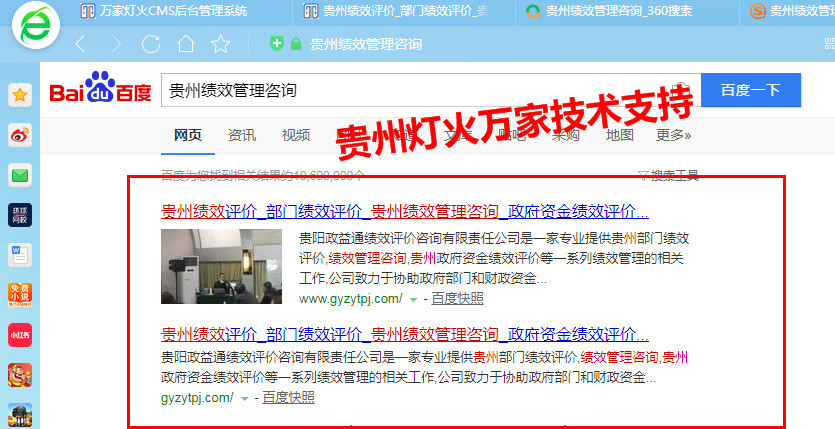
Task: Expand the 更多» search categories
Action: (x=673, y=135)
